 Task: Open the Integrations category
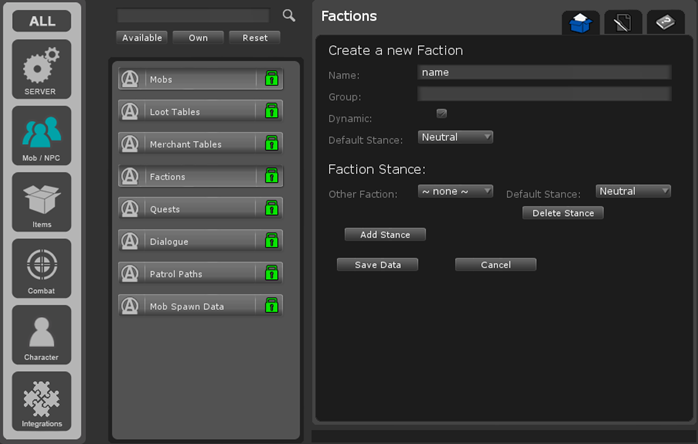point(41,402)
